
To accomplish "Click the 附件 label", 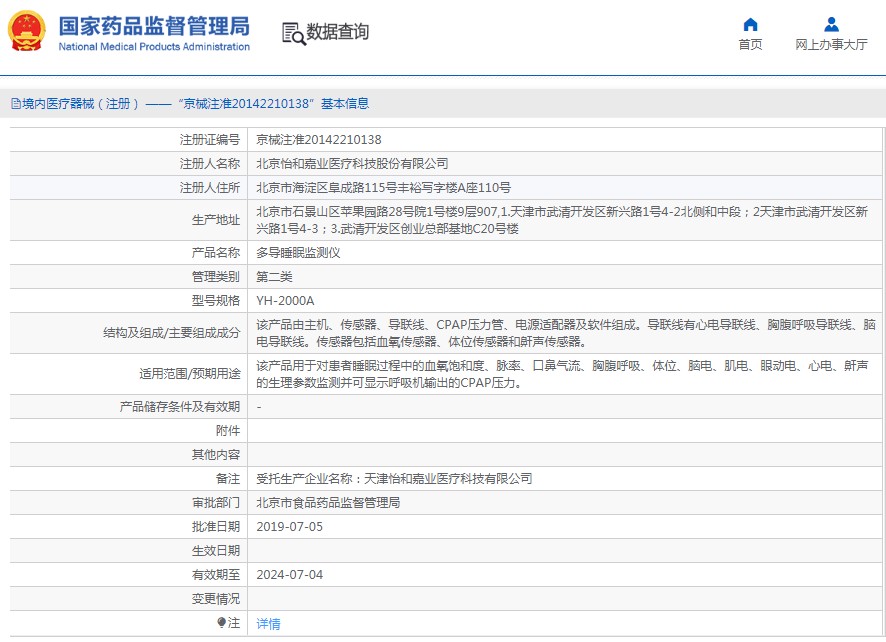I will (228, 431).
